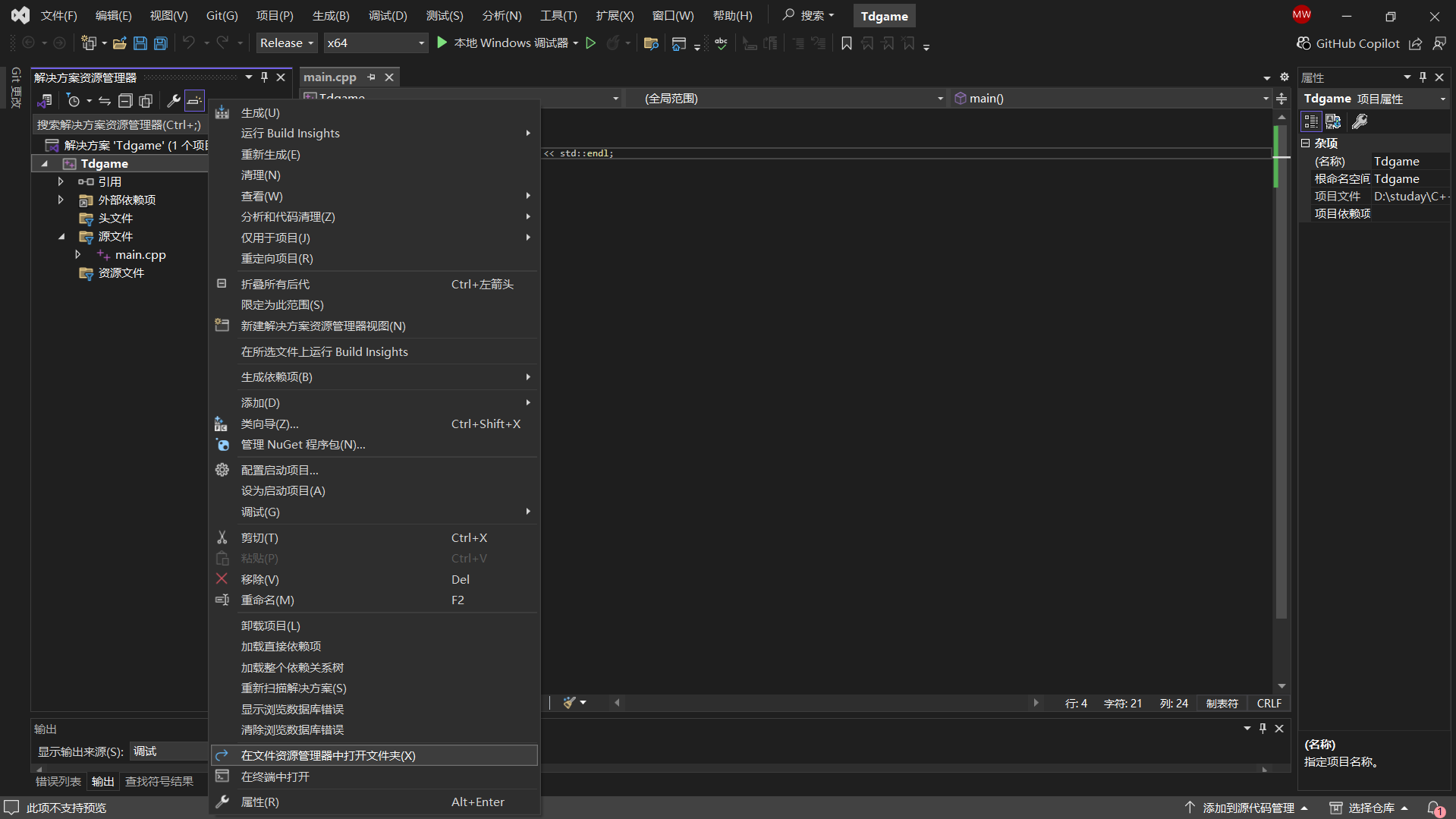Start without debugging using hollow green arrow
1456x819 pixels.
tap(590, 43)
